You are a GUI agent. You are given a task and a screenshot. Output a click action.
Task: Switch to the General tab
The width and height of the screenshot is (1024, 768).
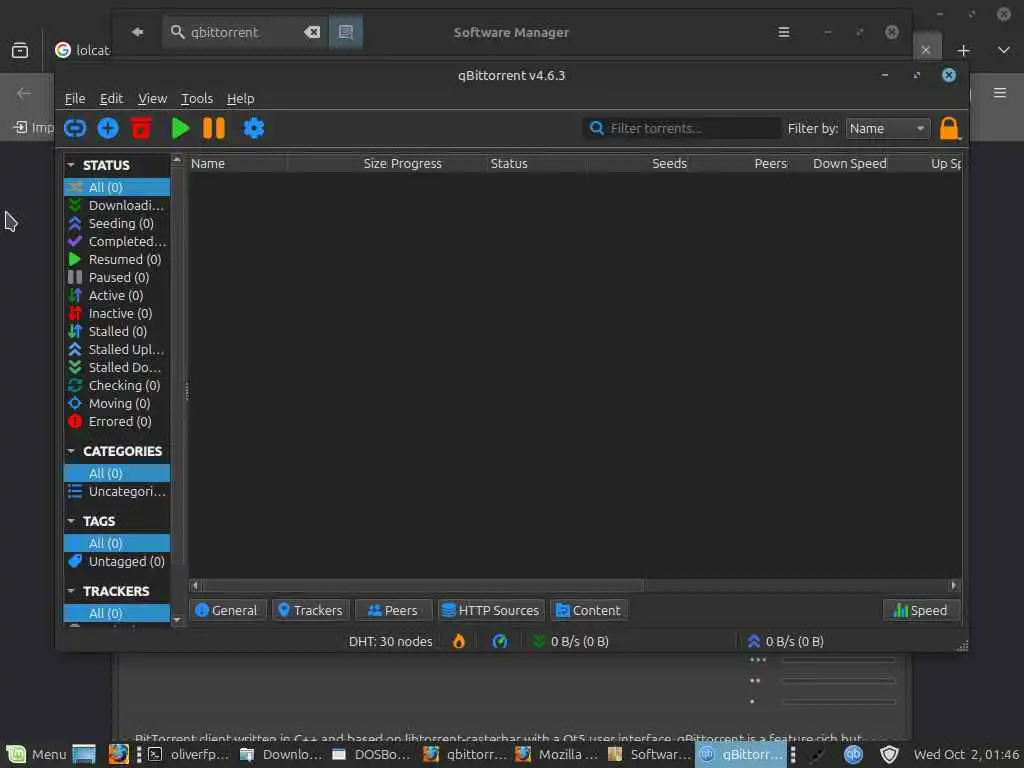227,611
